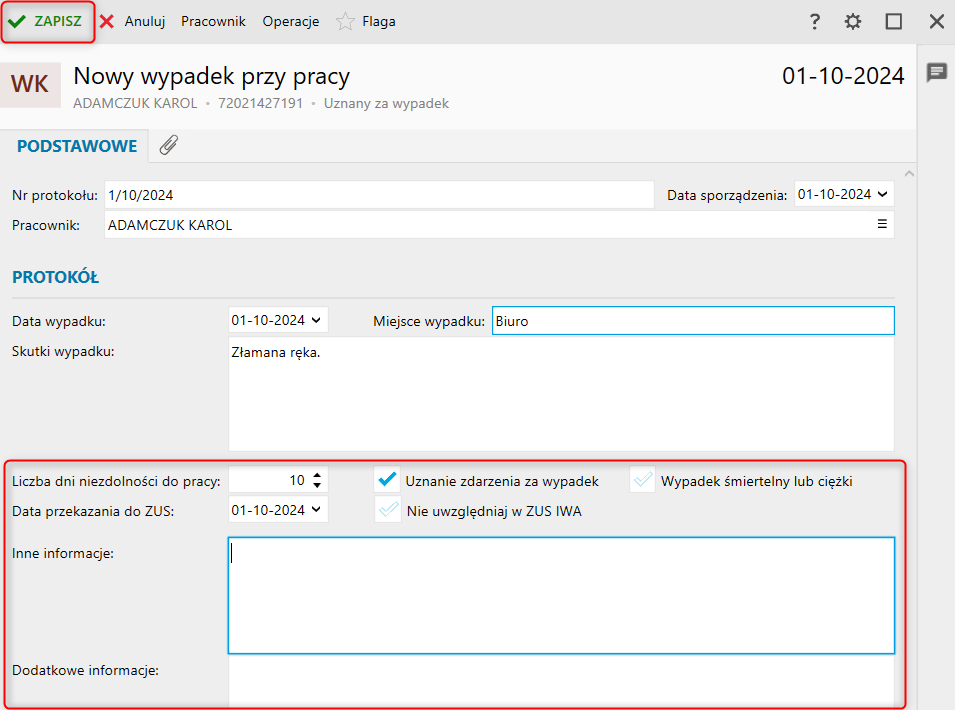Open employee list hamburger icon

(882, 224)
